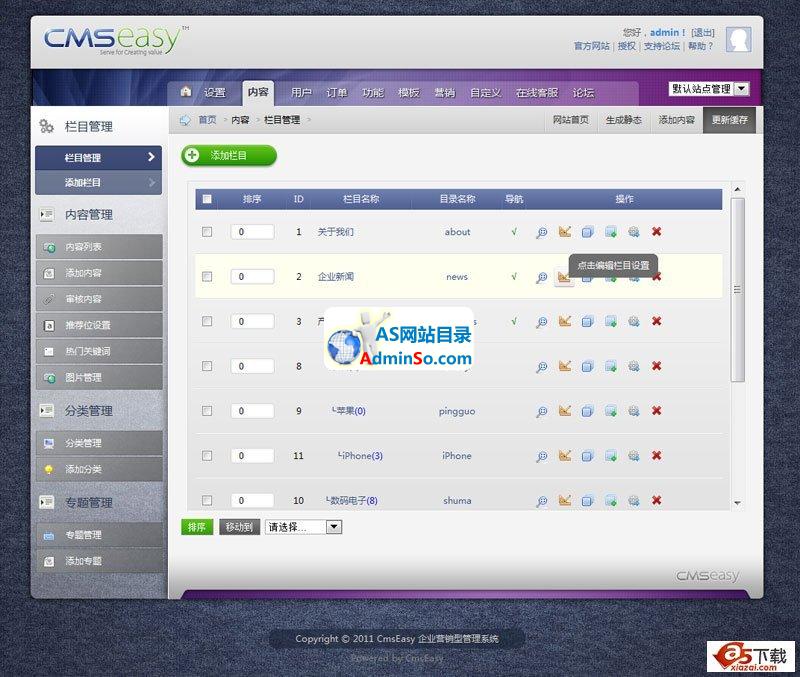Image resolution: width=800 pixels, height=677 pixels.
Task: Click the highlighted edit-settings icon in the news row
Action: (564, 278)
